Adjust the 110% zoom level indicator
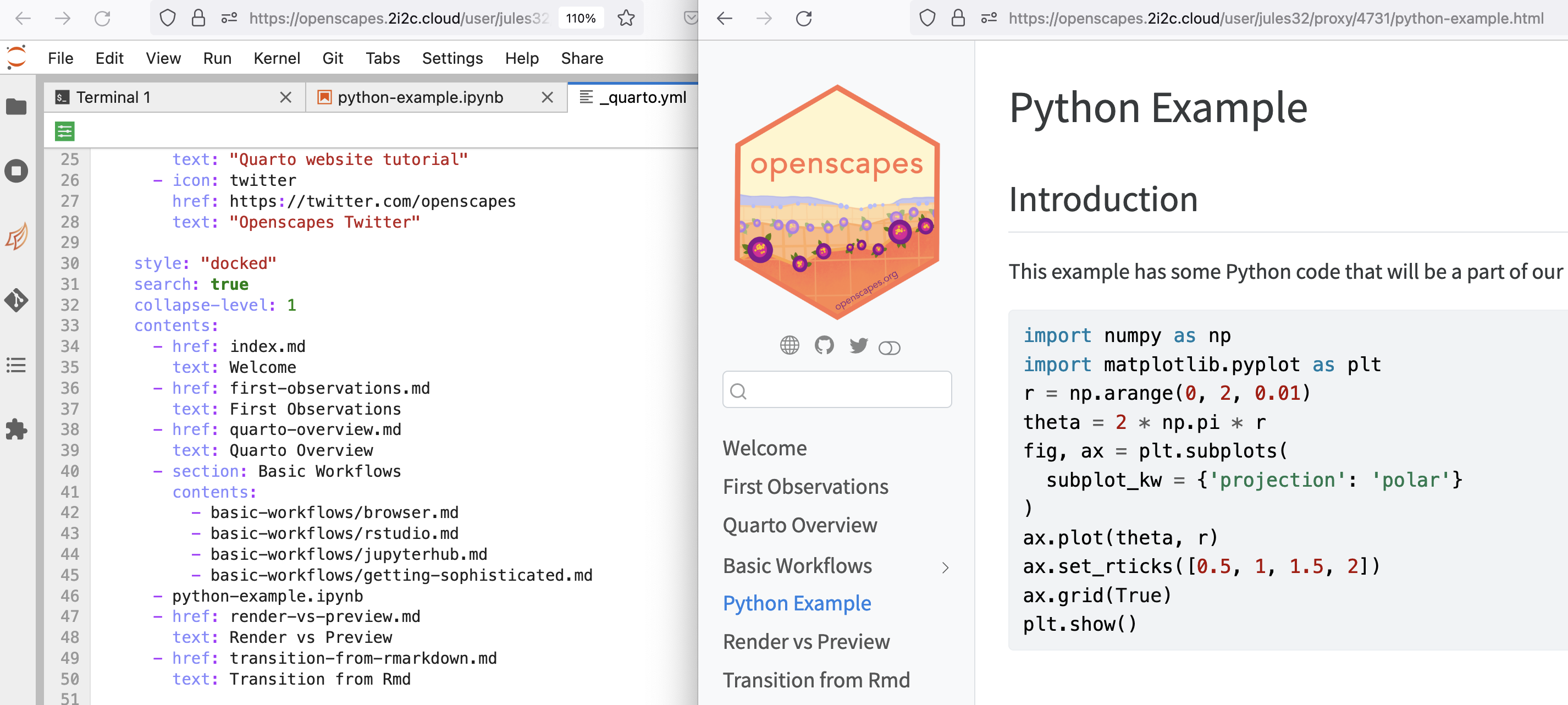 [581, 18]
